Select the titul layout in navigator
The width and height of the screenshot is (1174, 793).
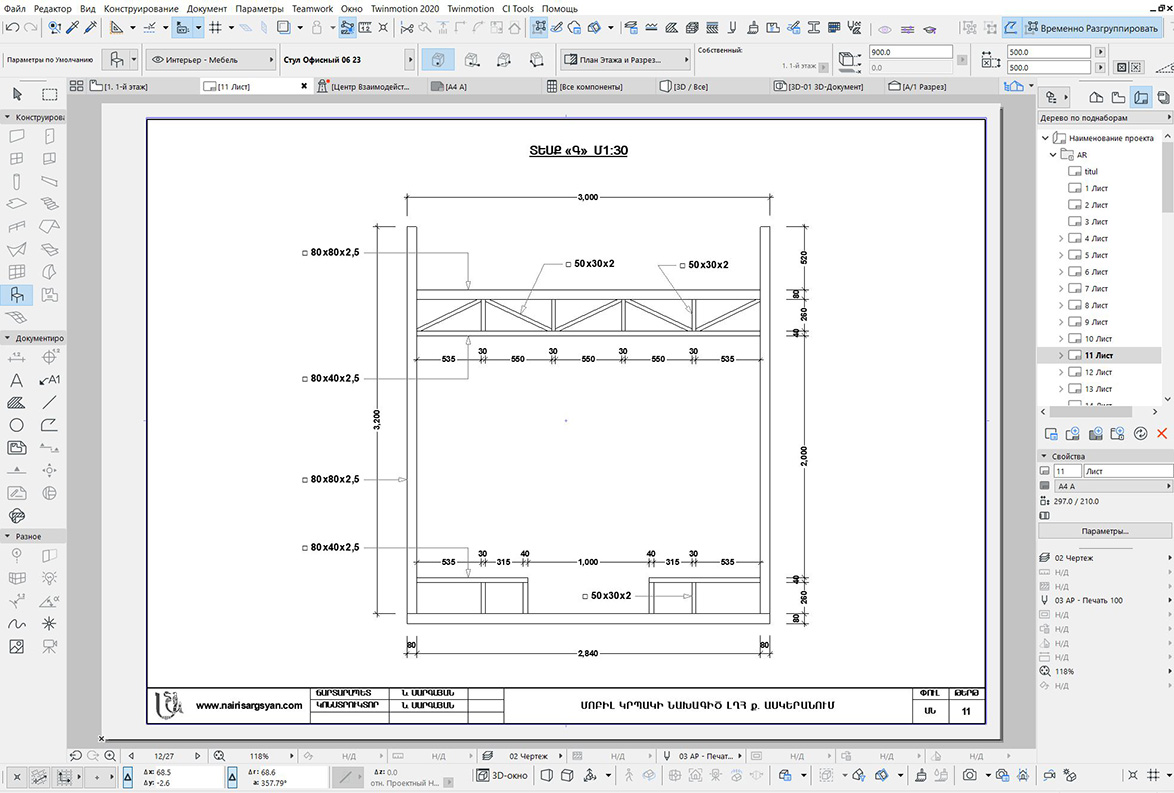tap(1091, 171)
